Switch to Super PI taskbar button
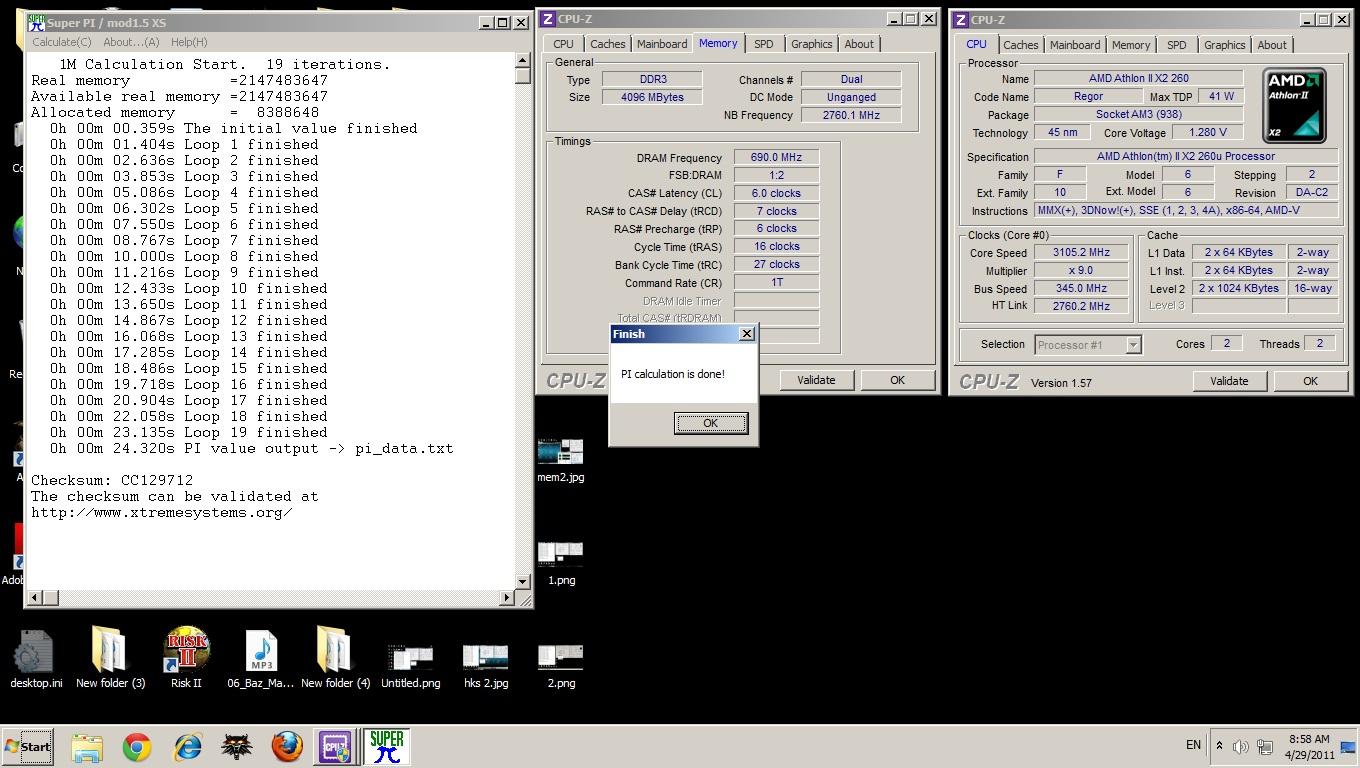This screenshot has height=768, width=1360. 386,747
